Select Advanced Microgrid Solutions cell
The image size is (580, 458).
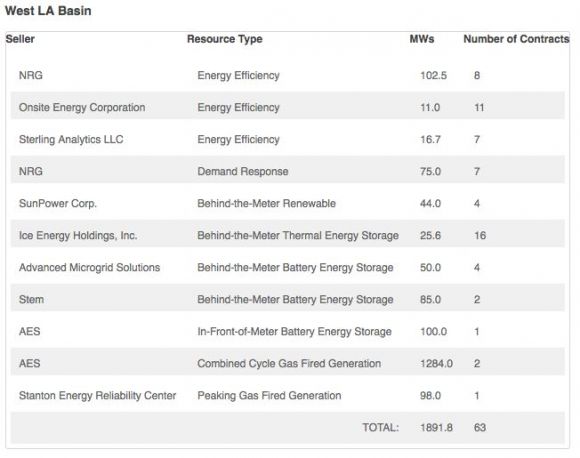point(90,267)
